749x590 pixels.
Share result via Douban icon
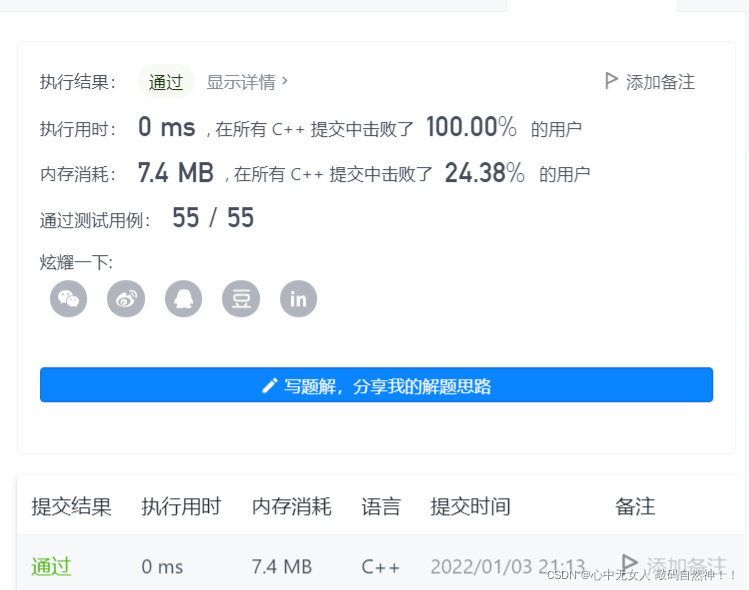pos(241,299)
